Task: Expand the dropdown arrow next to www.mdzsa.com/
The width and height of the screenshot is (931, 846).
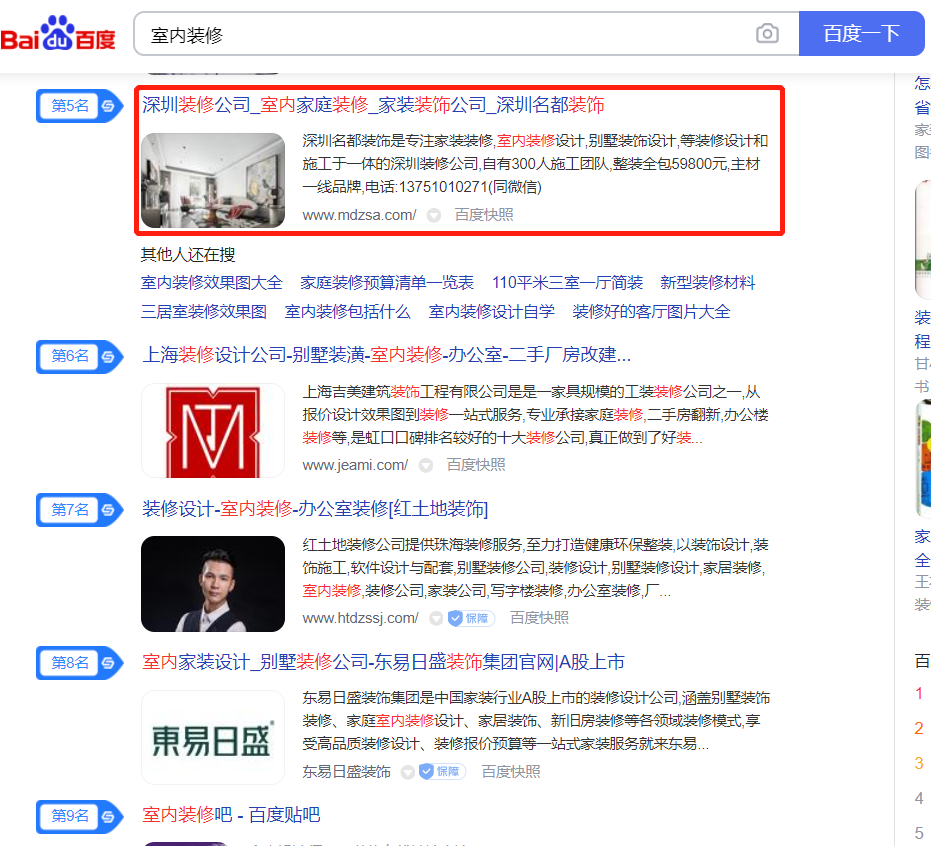Action: (x=434, y=216)
